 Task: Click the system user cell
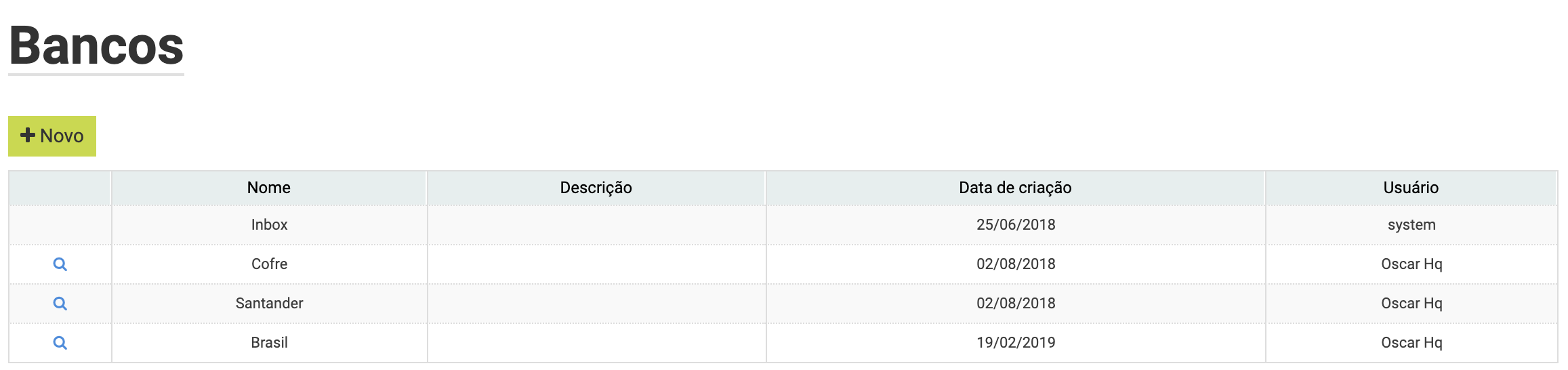pyautogui.click(x=1411, y=225)
